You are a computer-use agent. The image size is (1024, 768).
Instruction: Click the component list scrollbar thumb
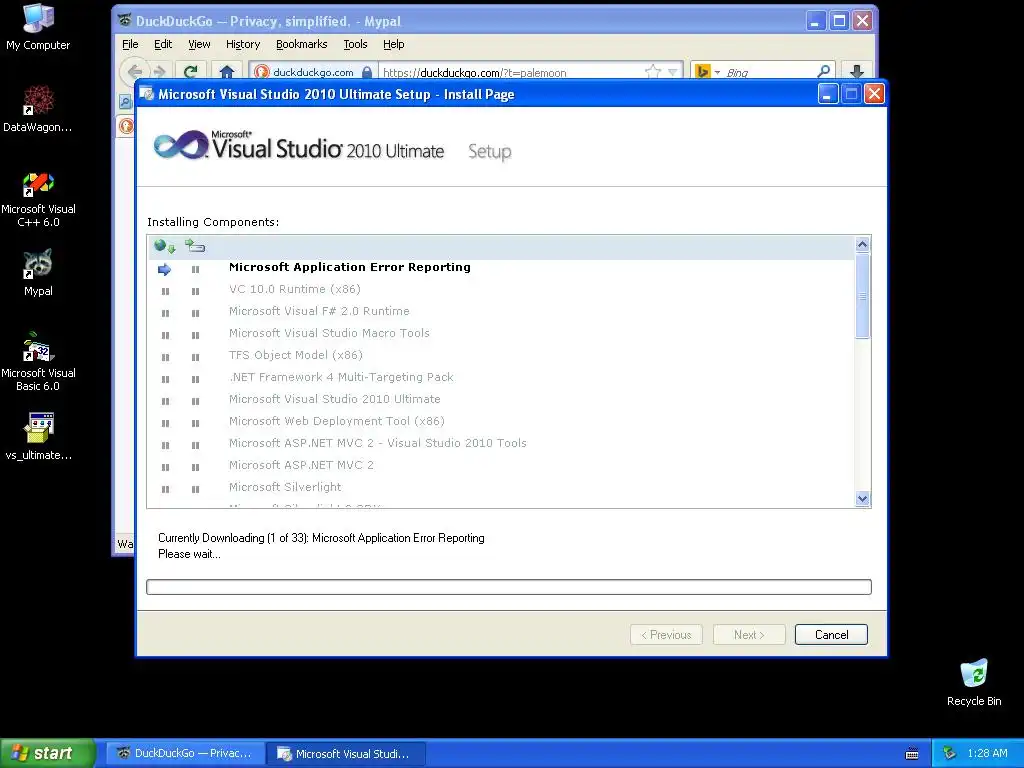coord(862,296)
